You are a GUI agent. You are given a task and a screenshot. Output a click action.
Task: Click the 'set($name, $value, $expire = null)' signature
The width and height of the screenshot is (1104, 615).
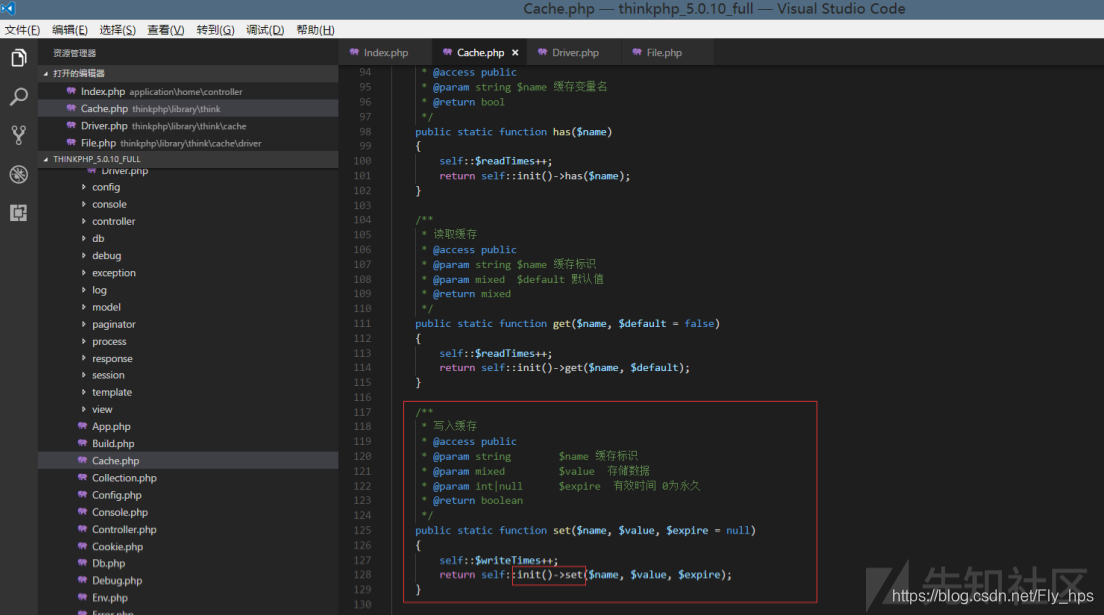(x=653, y=530)
